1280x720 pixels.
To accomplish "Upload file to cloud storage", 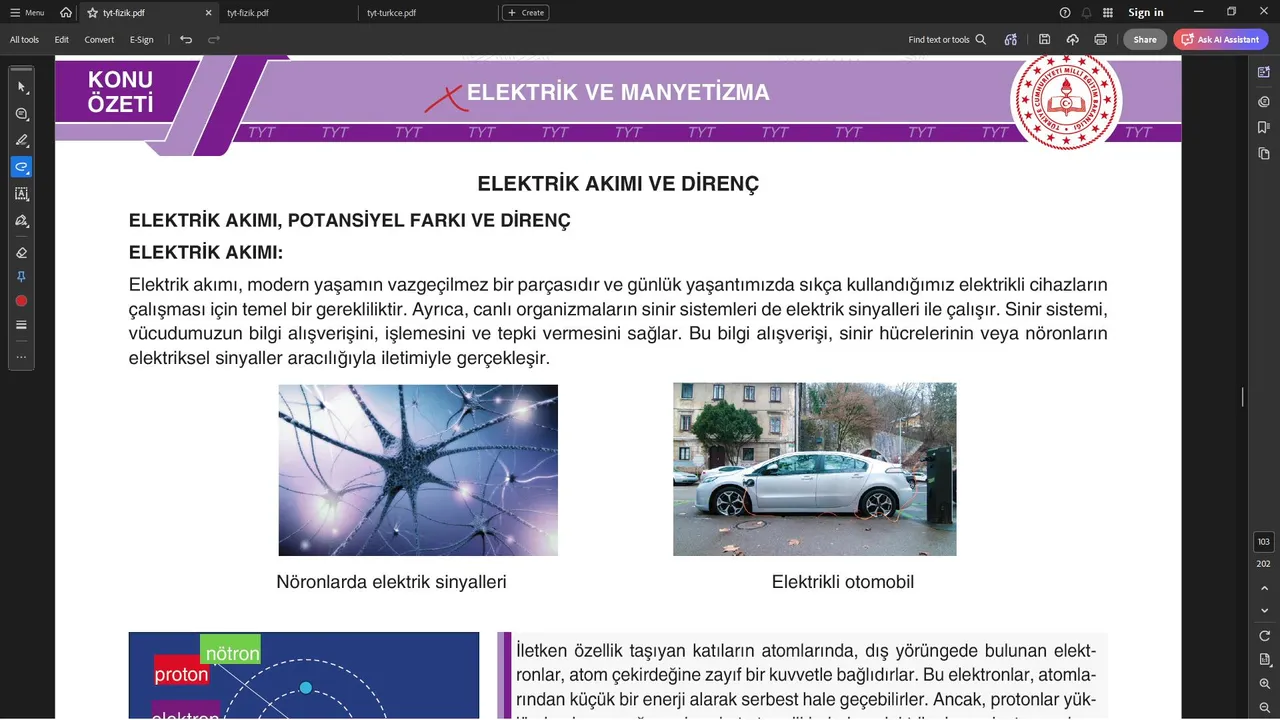I will pyautogui.click(x=1073, y=40).
